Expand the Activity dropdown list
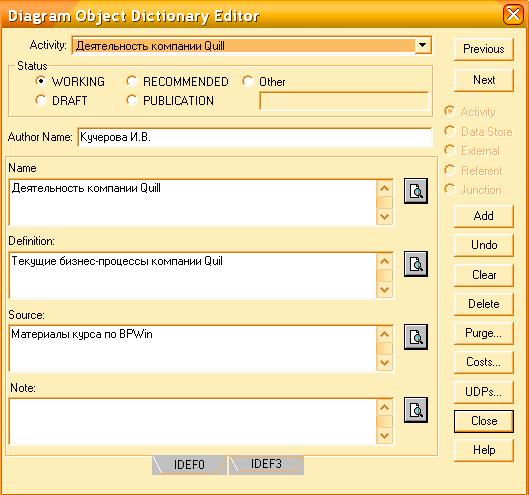Image resolution: width=529 pixels, height=495 pixels. 423,45
